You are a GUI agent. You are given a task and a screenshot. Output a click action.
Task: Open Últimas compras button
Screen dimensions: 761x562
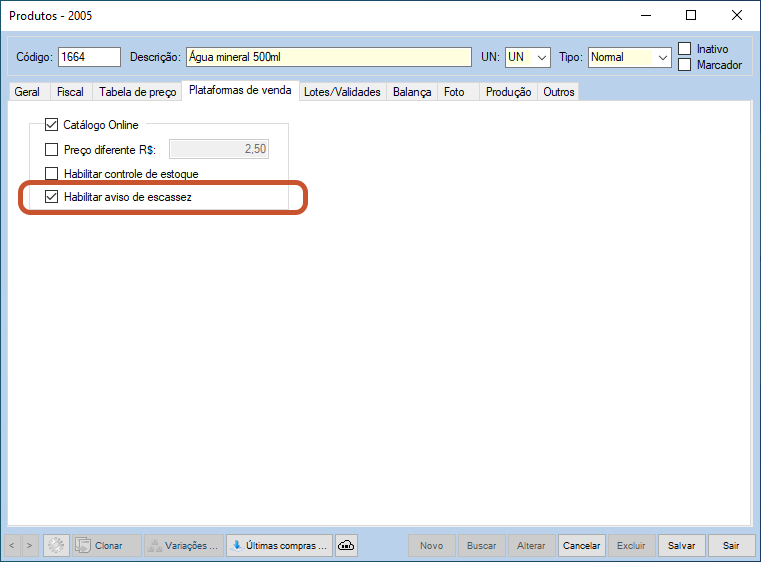tap(280, 545)
